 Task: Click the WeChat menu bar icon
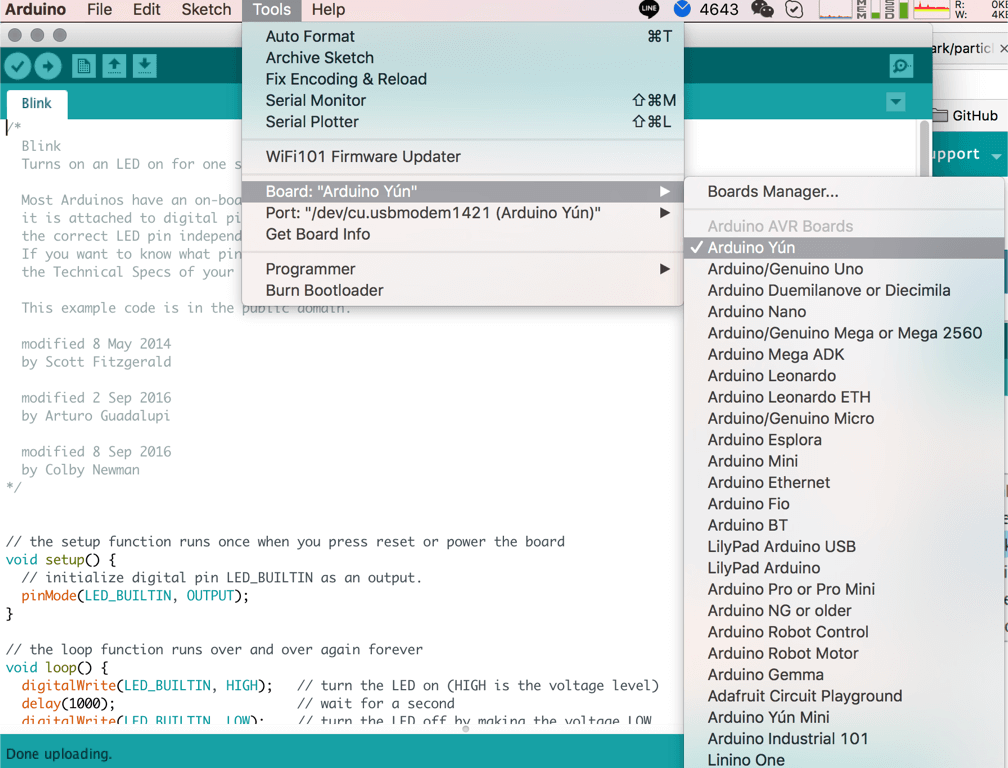[x=762, y=9]
